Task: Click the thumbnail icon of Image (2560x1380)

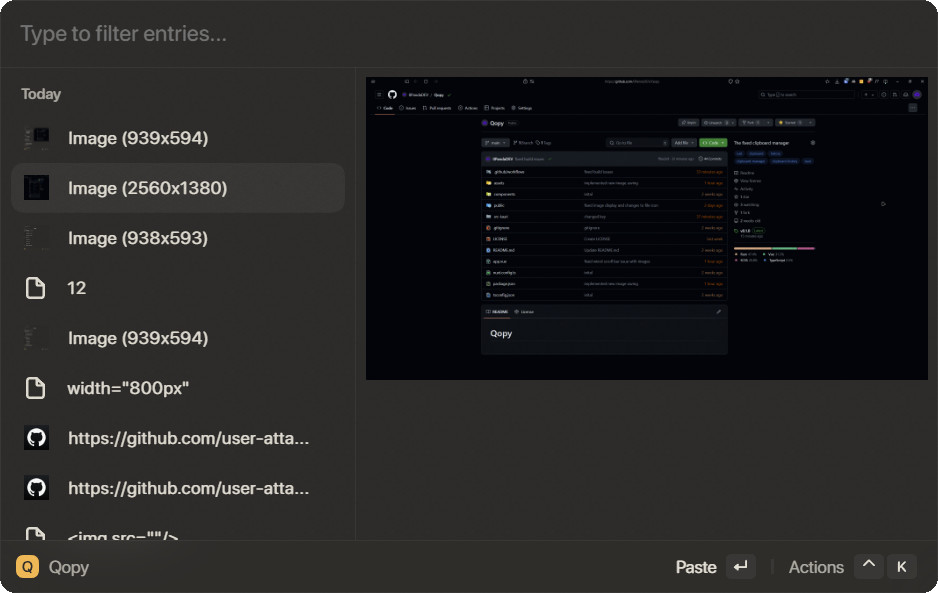Action: (x=36, y=188)
